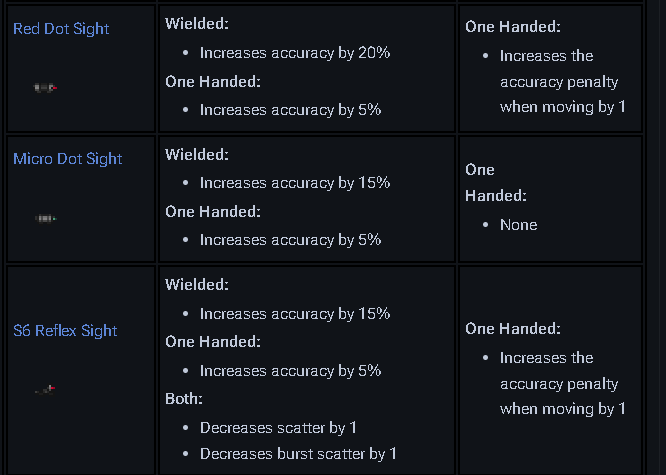Image resolution: width=666 pixels, height=475 pixels.
Task: Click S6 Reflex's one-handed 5% accuracy bullet
Action: (290, 371)
